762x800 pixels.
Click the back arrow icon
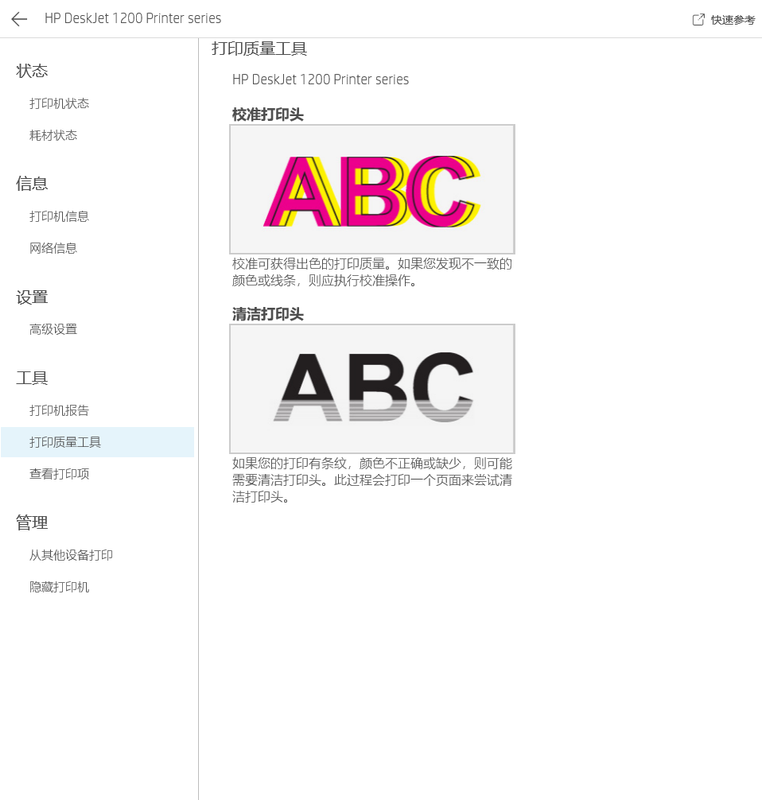pos(19,19)
